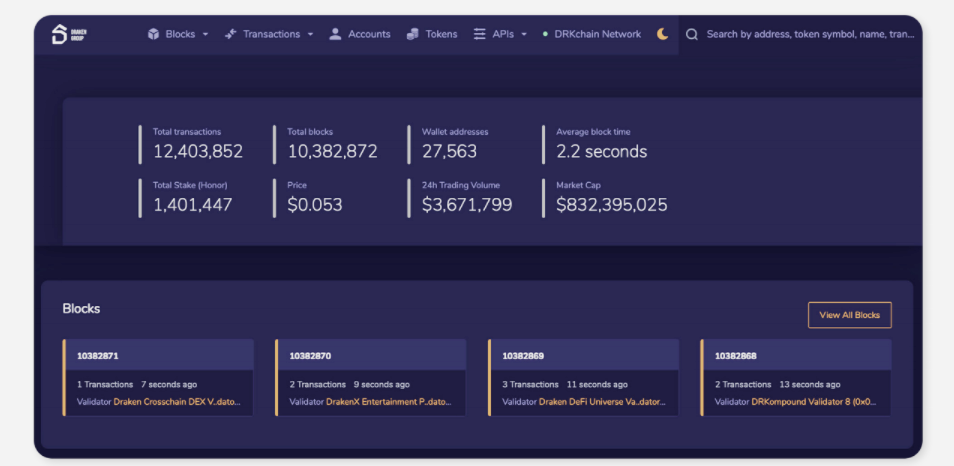Screen dimensions: 954x466
Task: Click the Market Cap value $832,395,025
Action: (612, 205)
